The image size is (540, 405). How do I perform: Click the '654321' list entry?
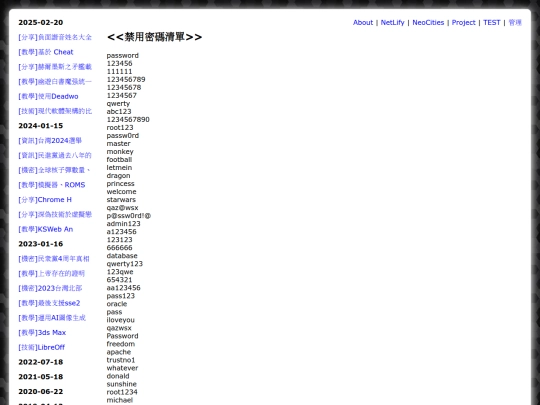click(x=120, y=280)
